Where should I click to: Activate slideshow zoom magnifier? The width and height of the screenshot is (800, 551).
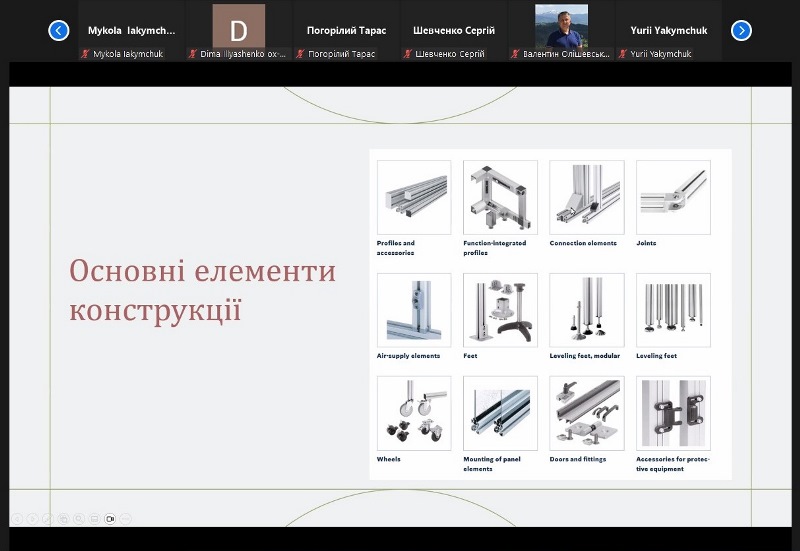79,519
